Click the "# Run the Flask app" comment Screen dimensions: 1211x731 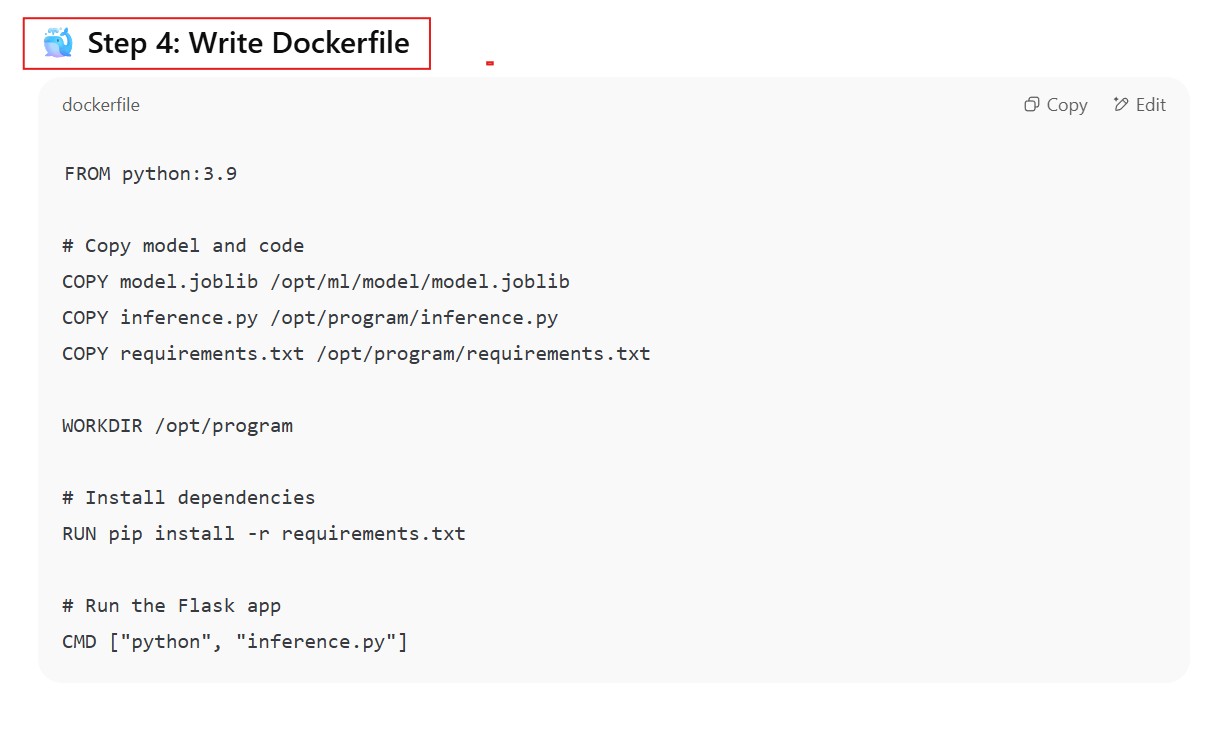pyautogui.click(x=171, y=606)
